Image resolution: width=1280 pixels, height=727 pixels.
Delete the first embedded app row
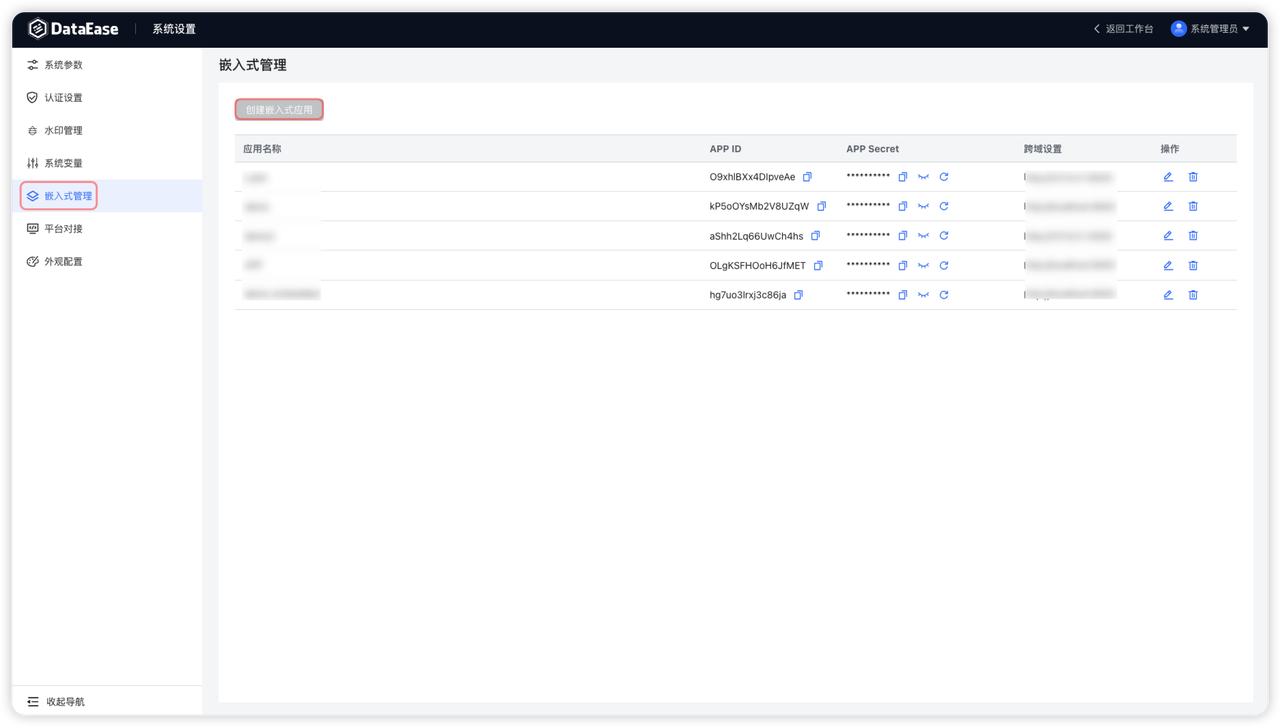click(x=1193, y=177)
